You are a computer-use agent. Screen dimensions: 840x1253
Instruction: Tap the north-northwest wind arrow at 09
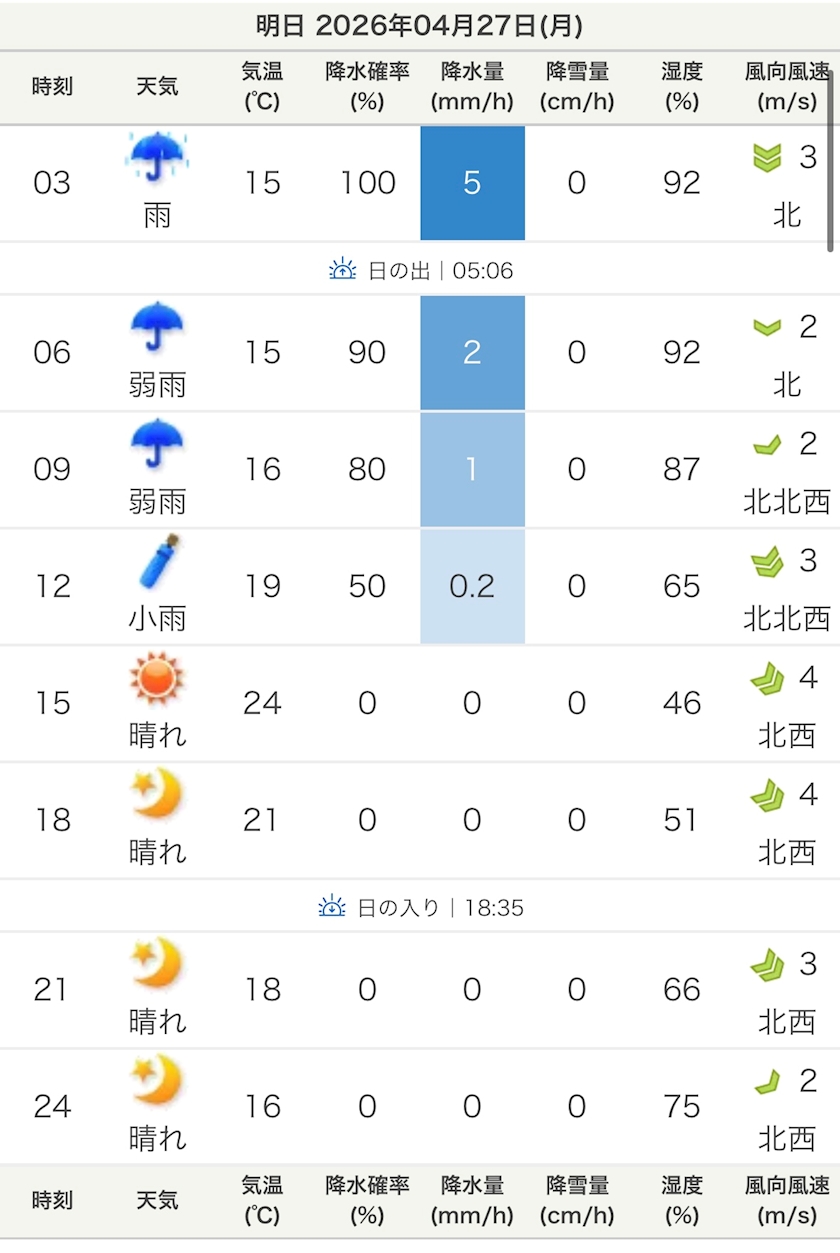point(767,444)
